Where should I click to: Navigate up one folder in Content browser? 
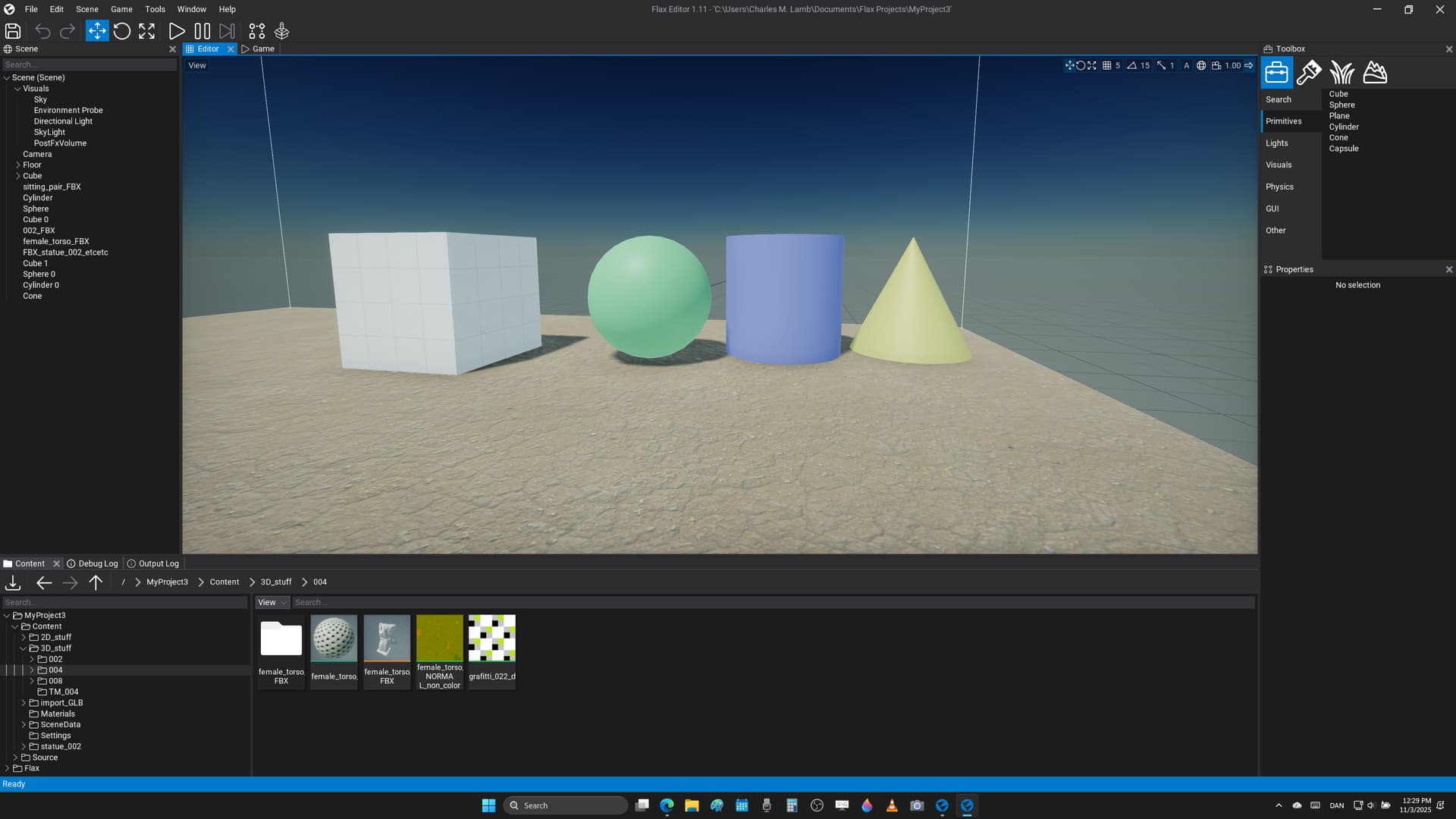(96, 582)
